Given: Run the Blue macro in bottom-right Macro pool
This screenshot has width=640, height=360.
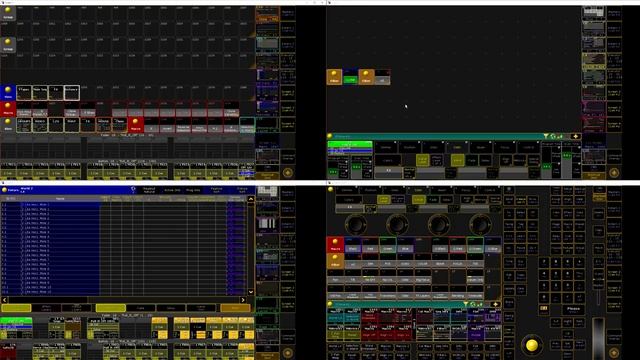Looking at the screenshot, I should tap(405, 245).
